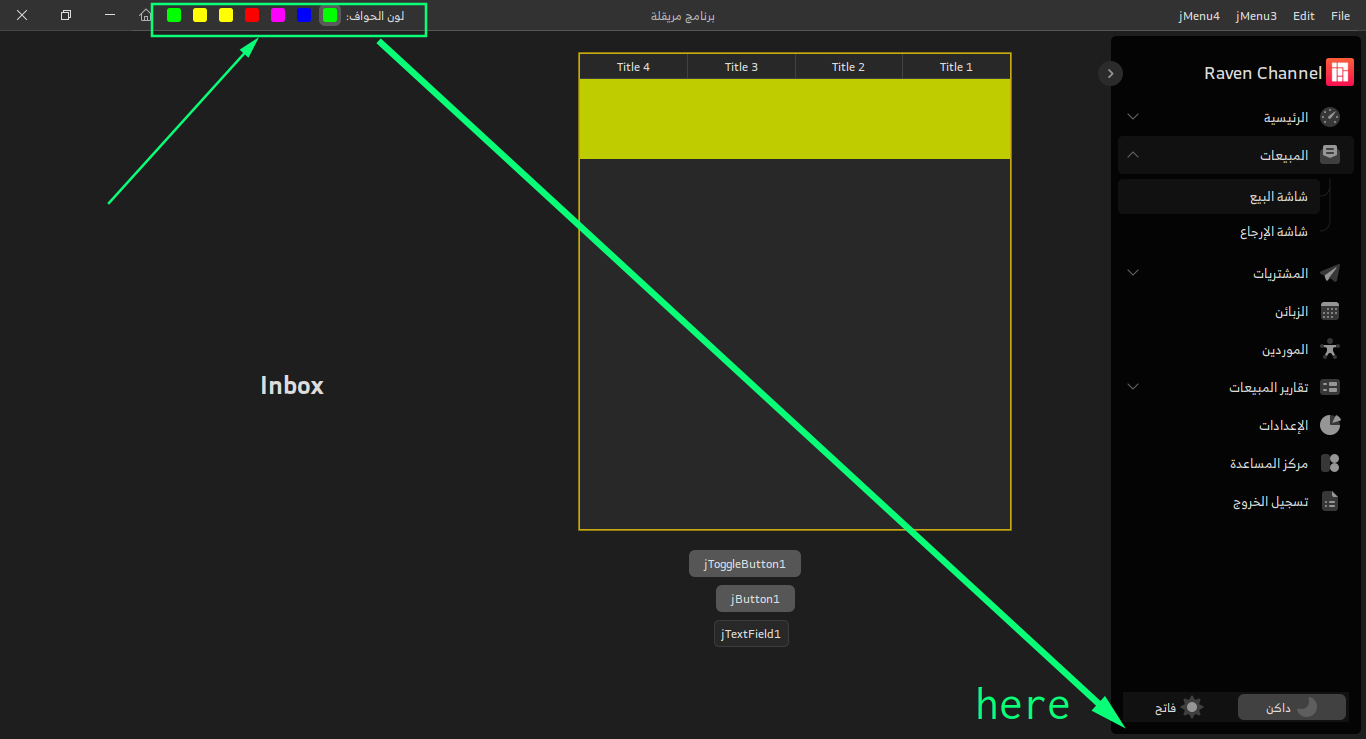Click the jButton1 button
1366x739 pixels.
(755, 598)
